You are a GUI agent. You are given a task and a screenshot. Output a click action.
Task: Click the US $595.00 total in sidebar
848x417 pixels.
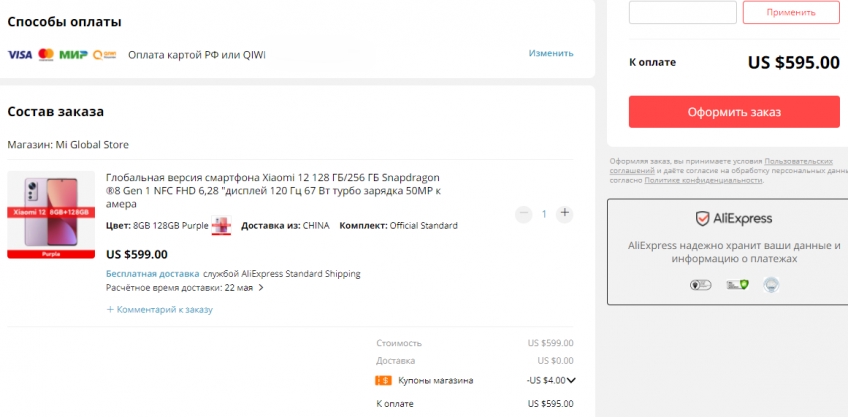click(x=793, y=63)
